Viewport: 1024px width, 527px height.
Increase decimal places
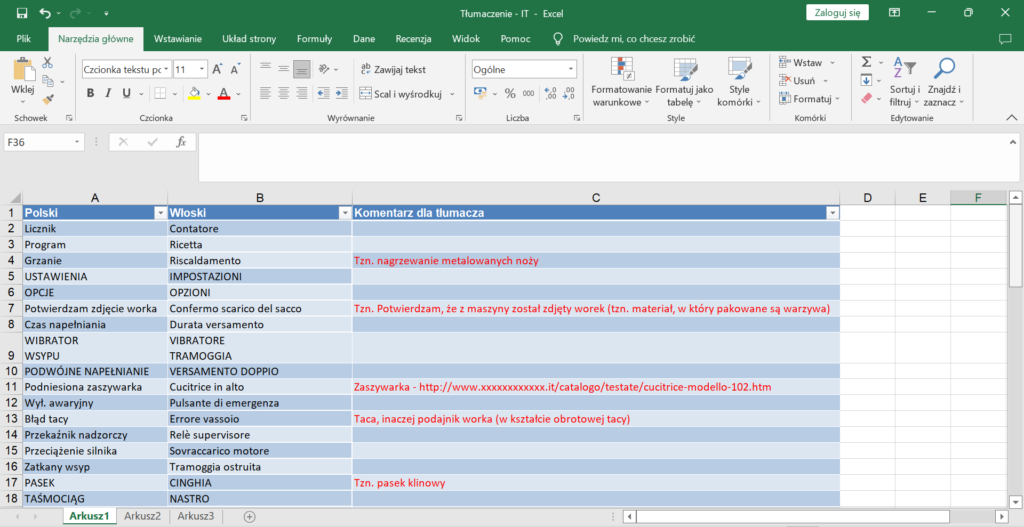click(x=550, y=93)
